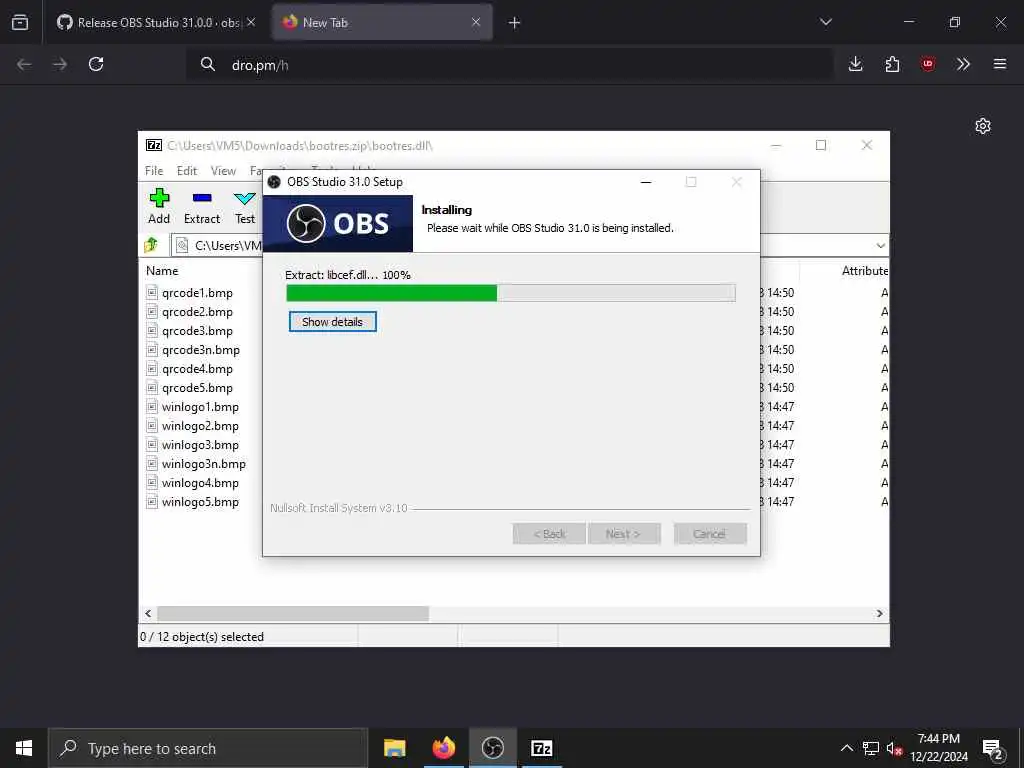Select winlogo2.bmp in 7-Zip

(x=200, y=425)
